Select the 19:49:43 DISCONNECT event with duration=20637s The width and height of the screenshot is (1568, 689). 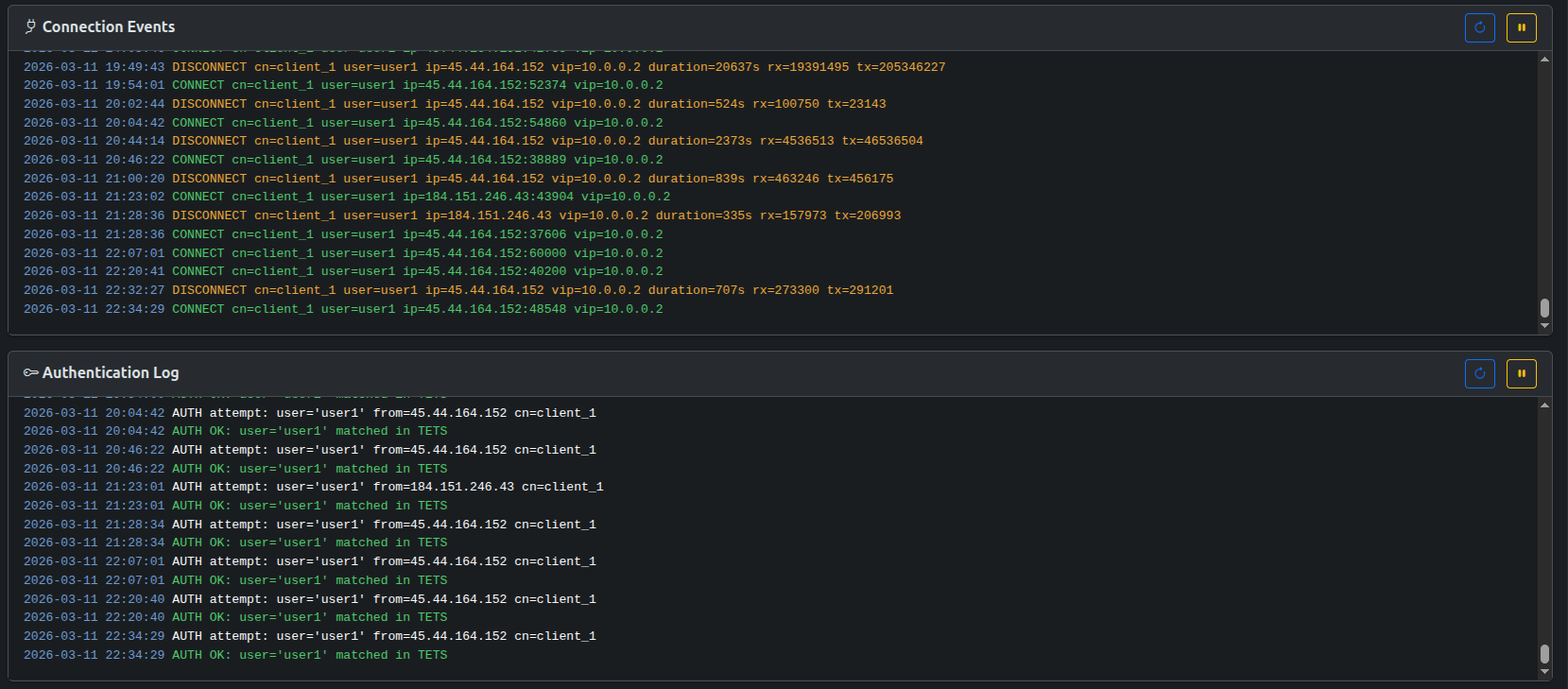[x=485, y=67]
